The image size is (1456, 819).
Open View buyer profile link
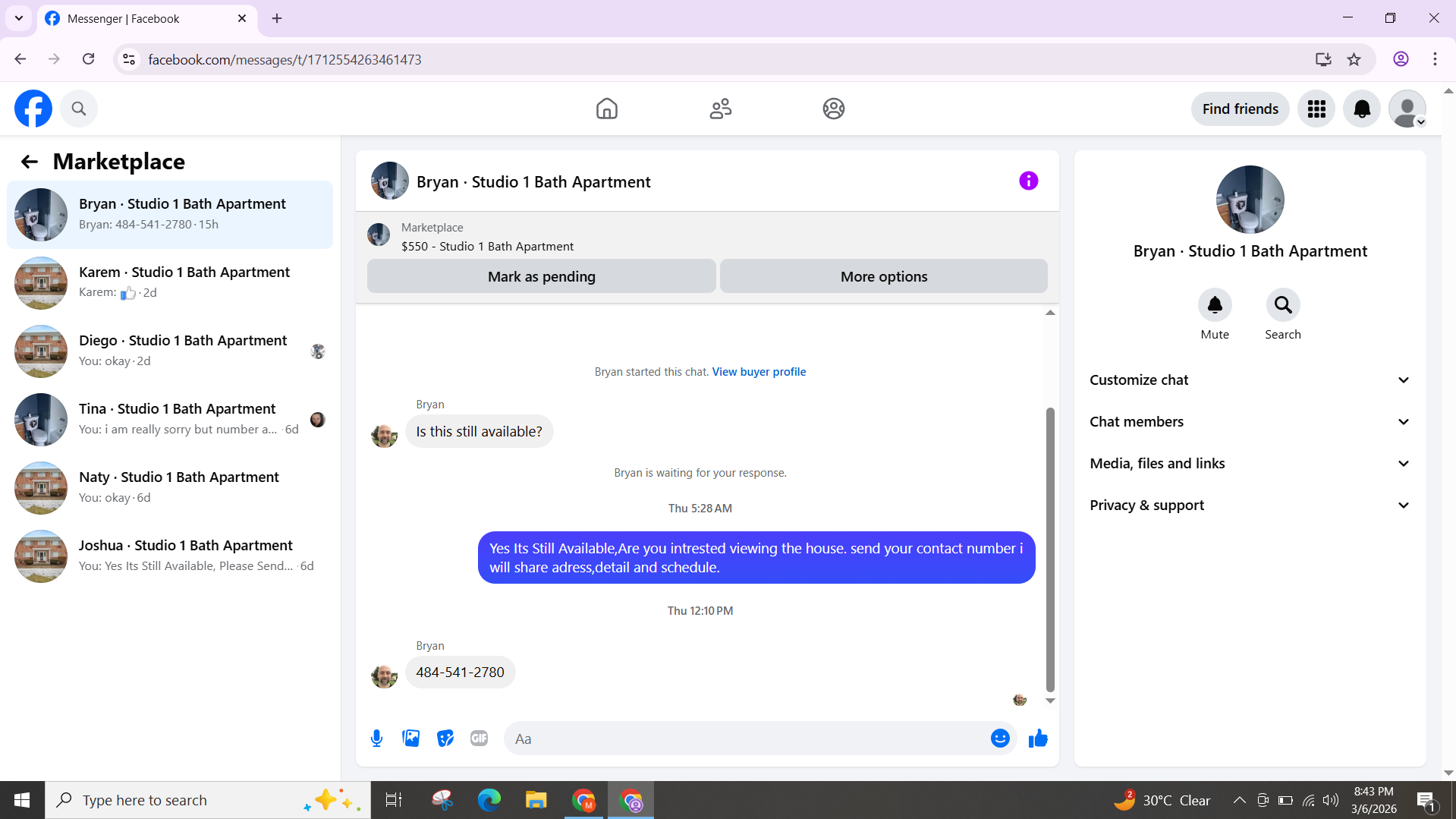click(x=759, y=372)
